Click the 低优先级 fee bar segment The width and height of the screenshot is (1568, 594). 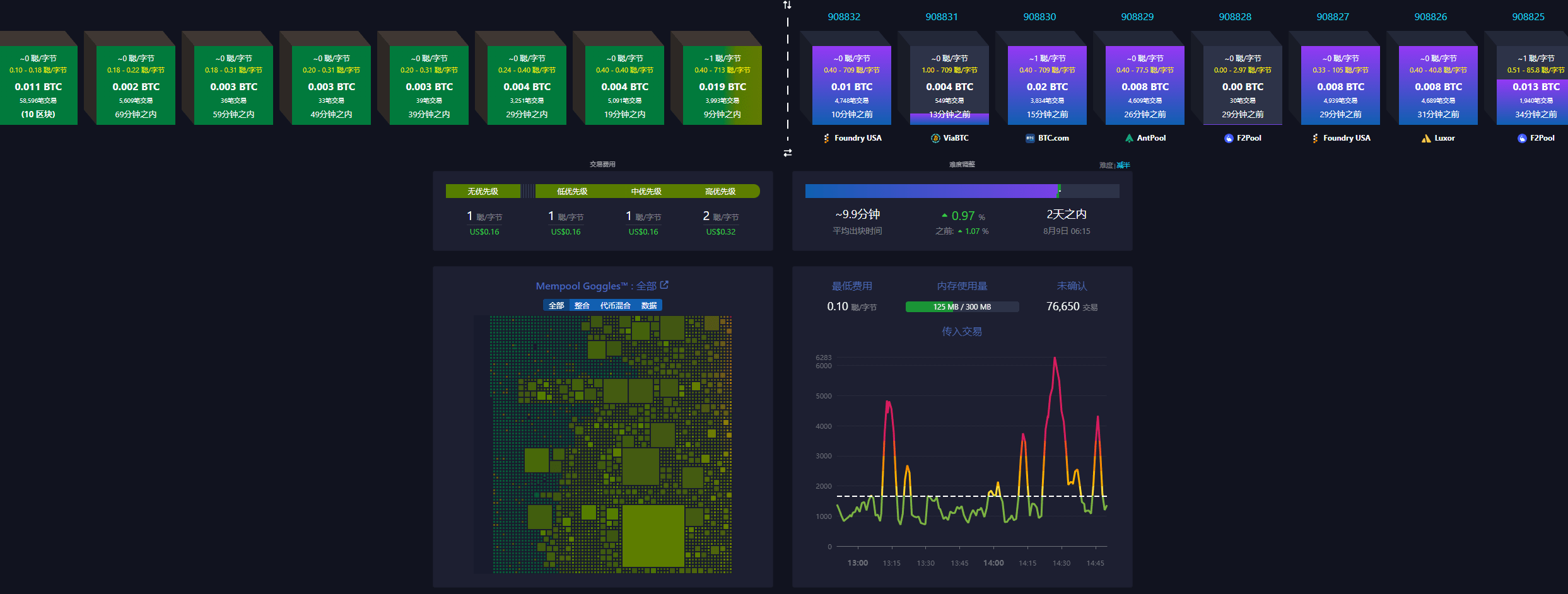pos(572,191)
